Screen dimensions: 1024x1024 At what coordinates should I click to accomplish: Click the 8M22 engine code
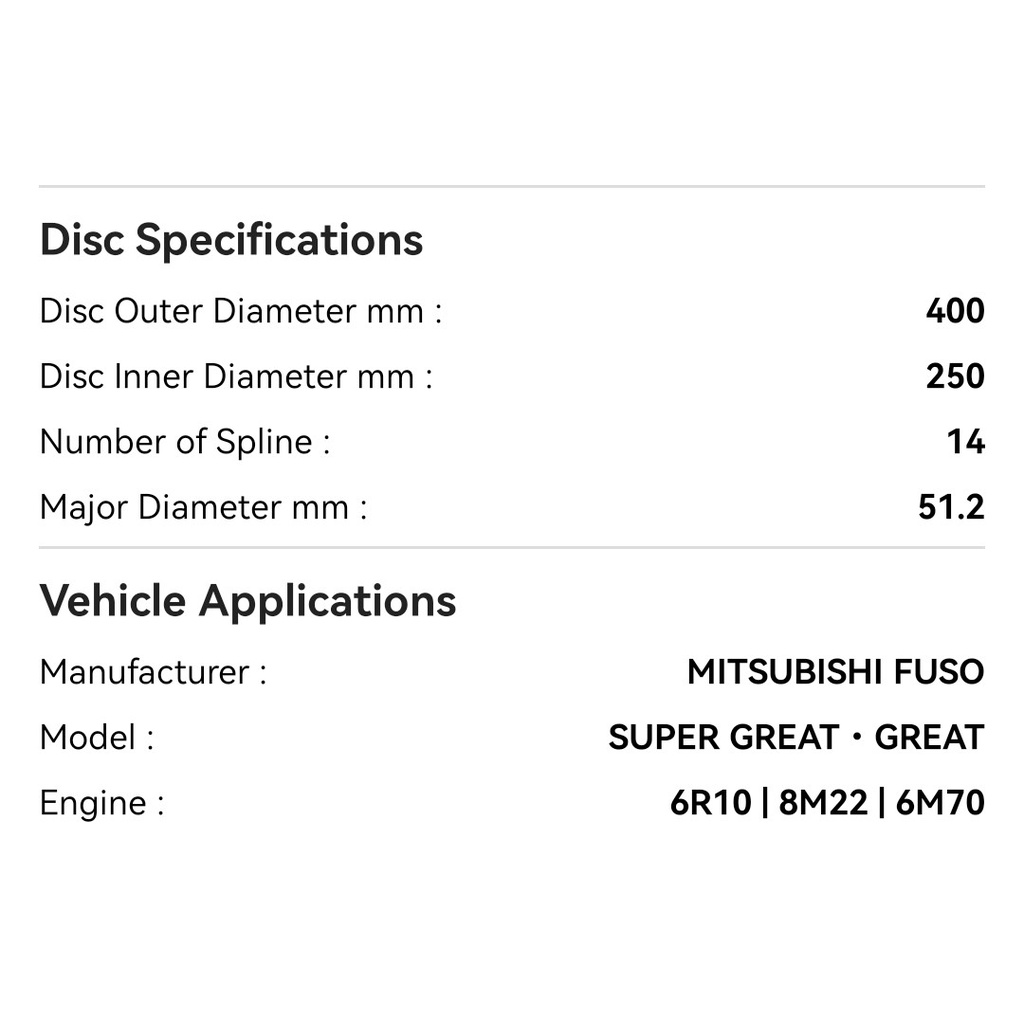[823, 803]
